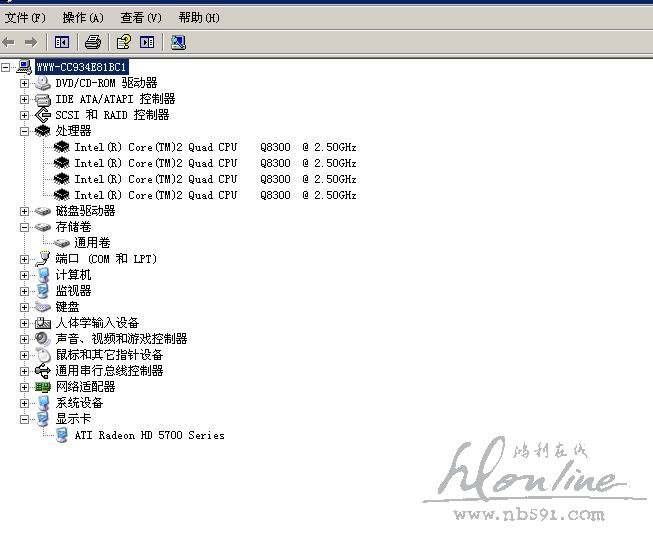653x539 pixels.
Task: Open the 帮助(H) menu
Action: coord(199,17)
